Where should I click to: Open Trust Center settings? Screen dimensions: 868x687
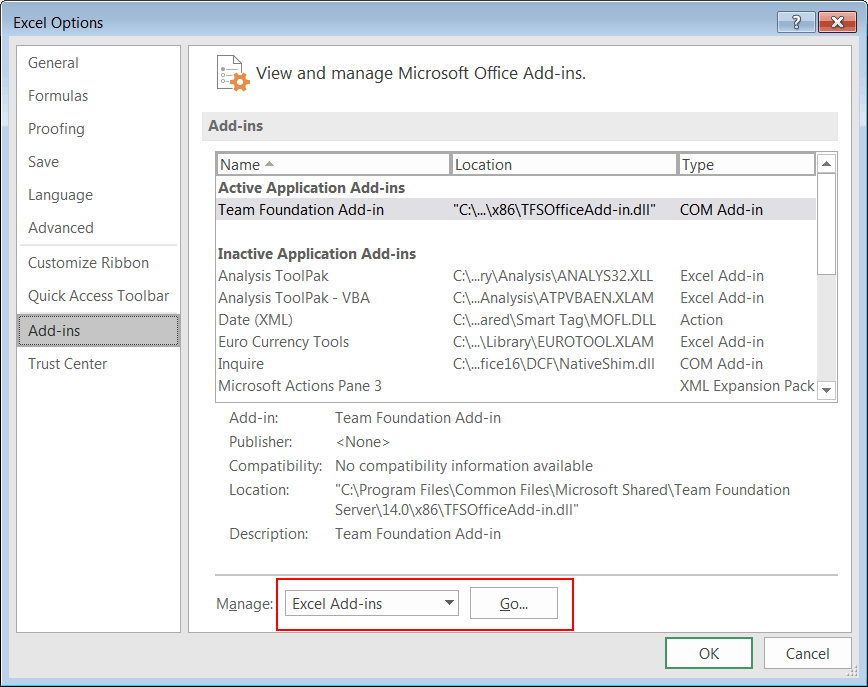68,364
